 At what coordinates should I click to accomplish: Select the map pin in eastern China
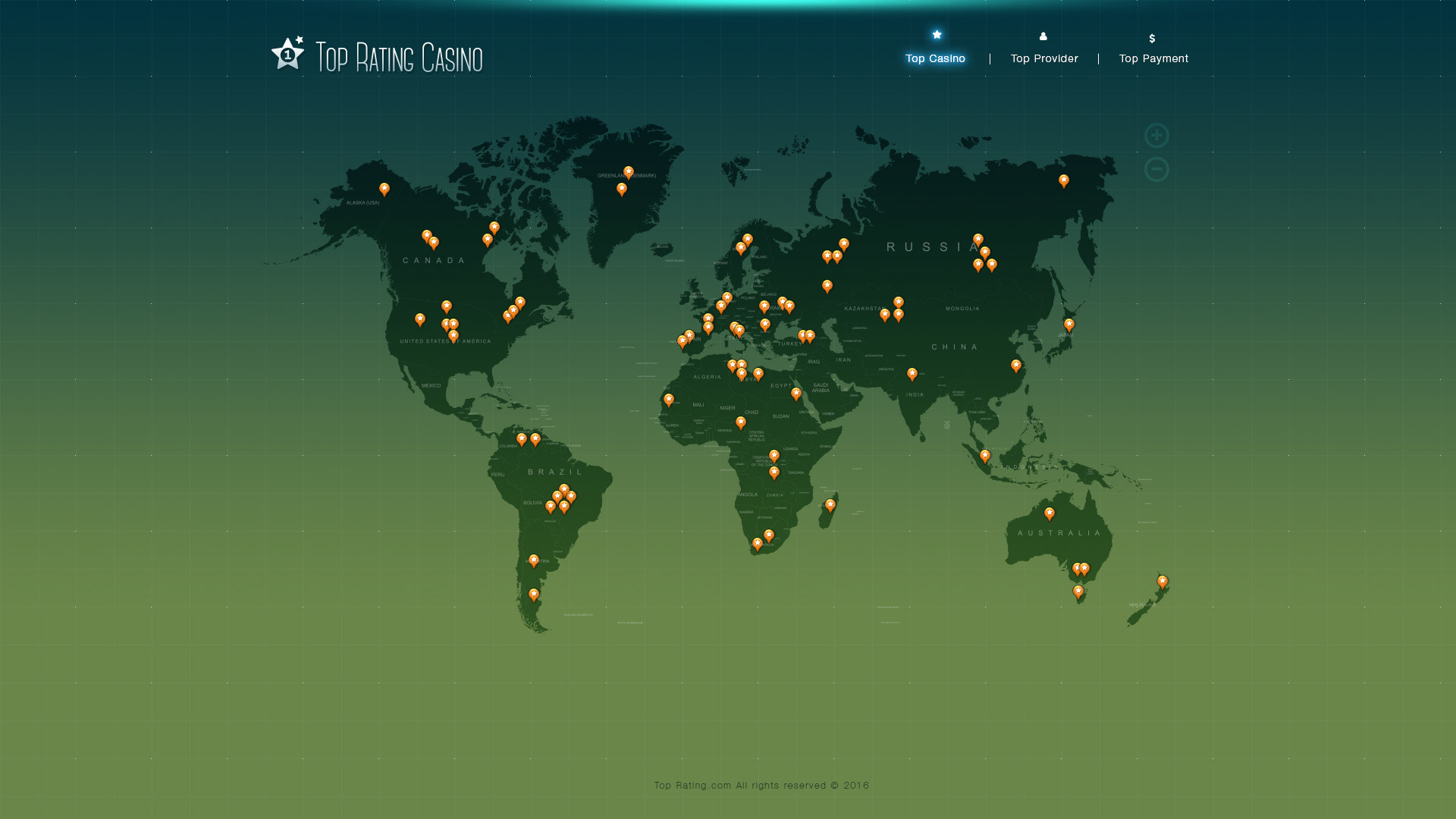(x=1016, y=366)
